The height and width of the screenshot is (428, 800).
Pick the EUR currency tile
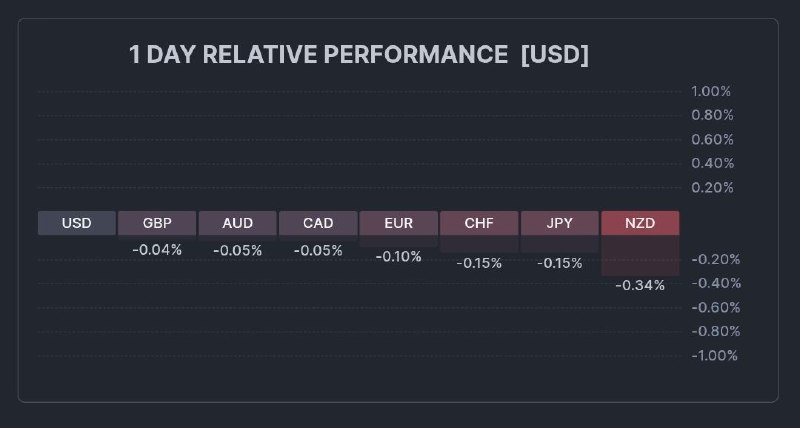click(x=399, y=223)
